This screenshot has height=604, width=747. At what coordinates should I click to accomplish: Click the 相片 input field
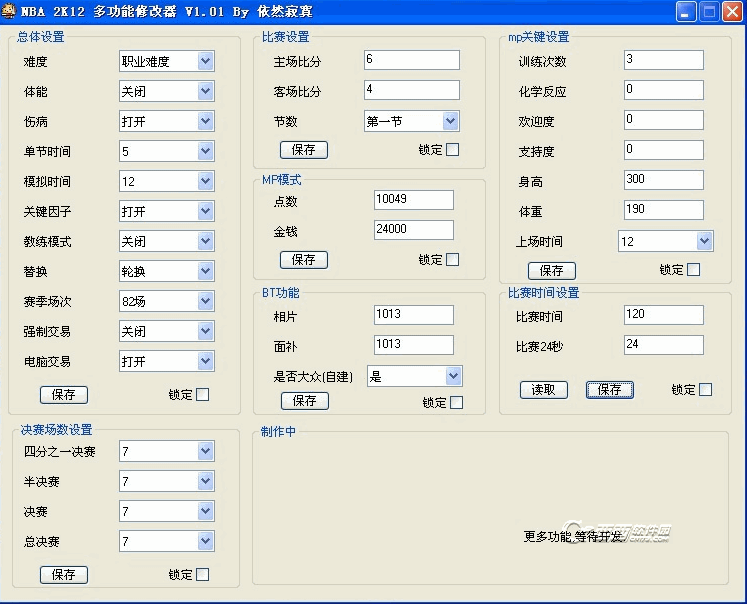click(x=414, y=315)
